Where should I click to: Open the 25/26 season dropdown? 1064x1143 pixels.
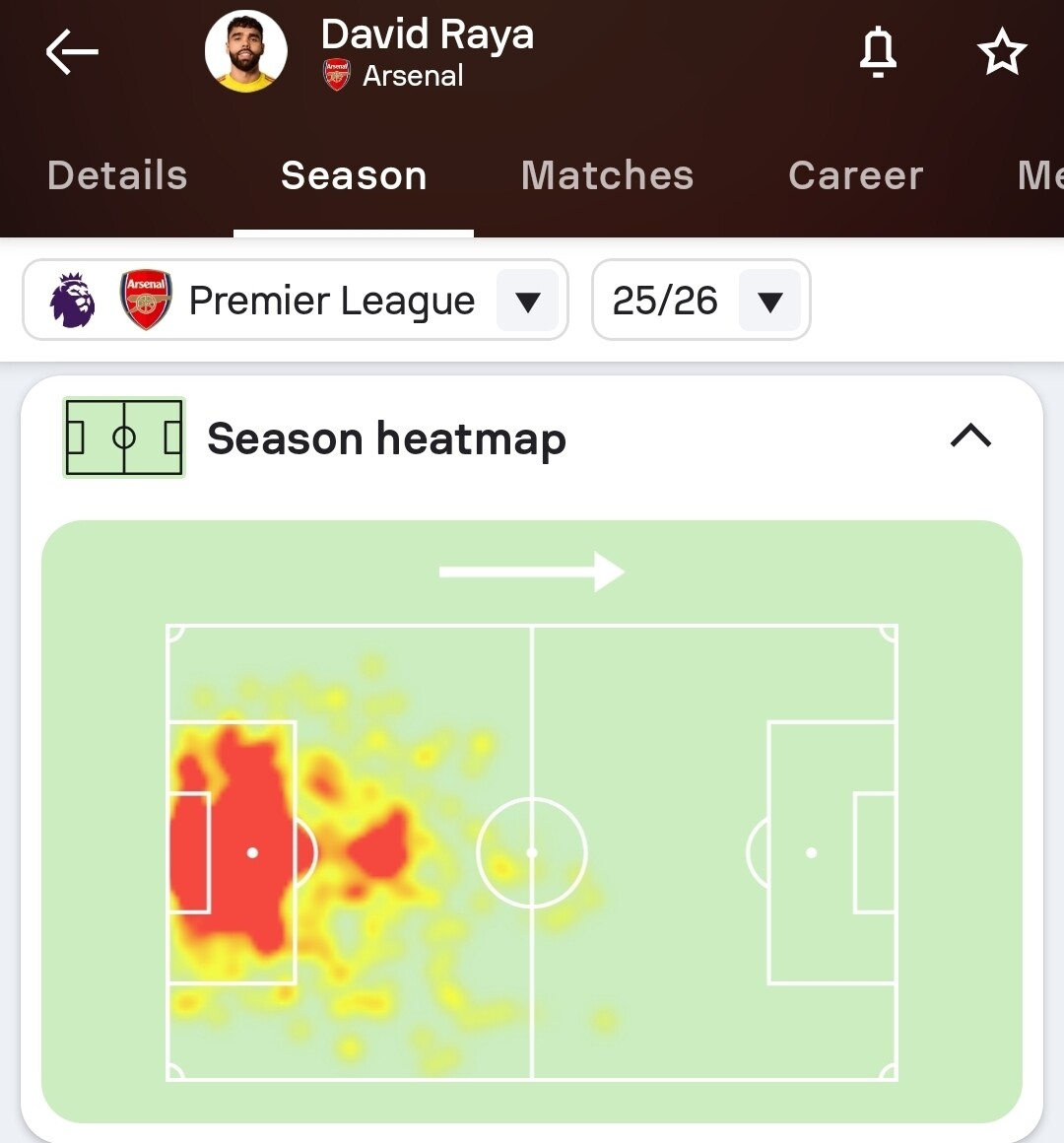769,301
